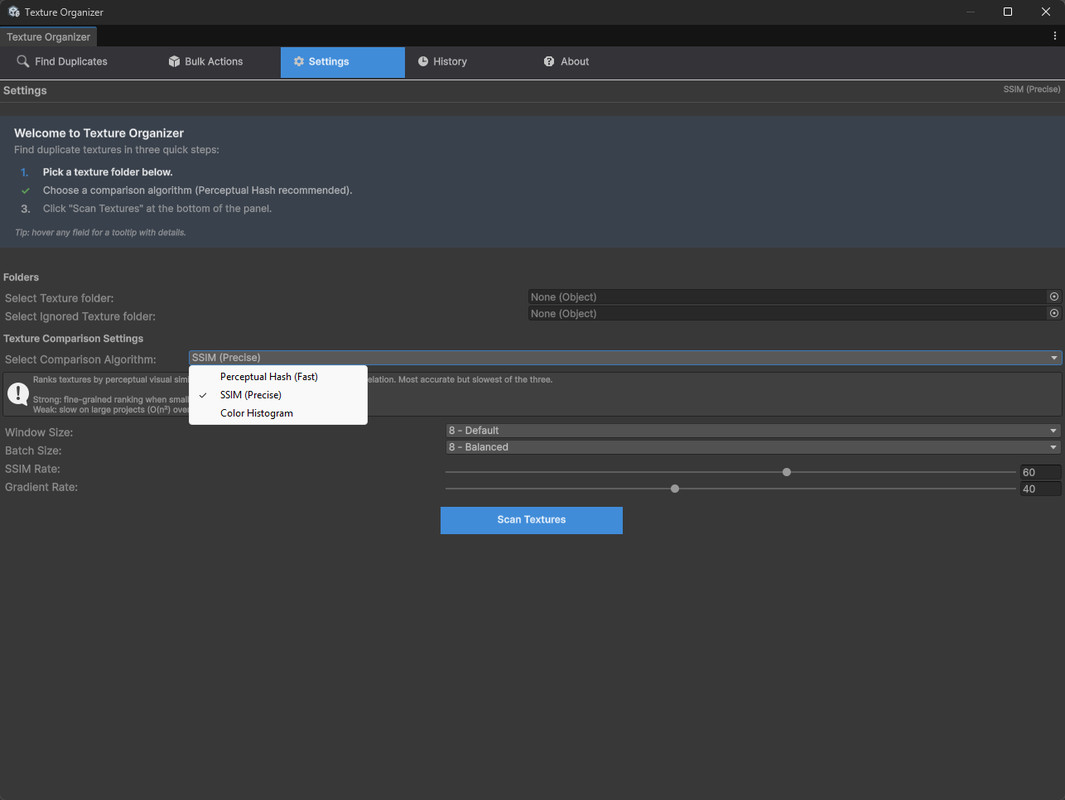The width and height of the screenshot is (1065, 800).
Task: Open the Comparison Algorithm dropdown
Action: [625, 357]
